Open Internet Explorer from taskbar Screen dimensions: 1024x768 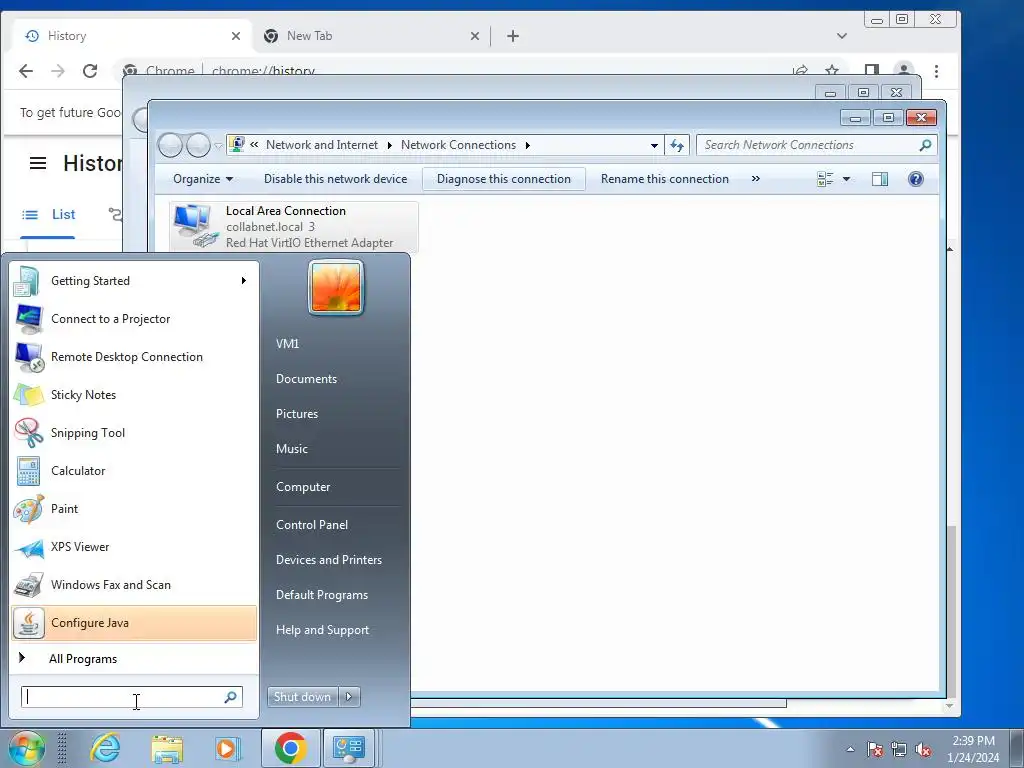click(105, 748)
